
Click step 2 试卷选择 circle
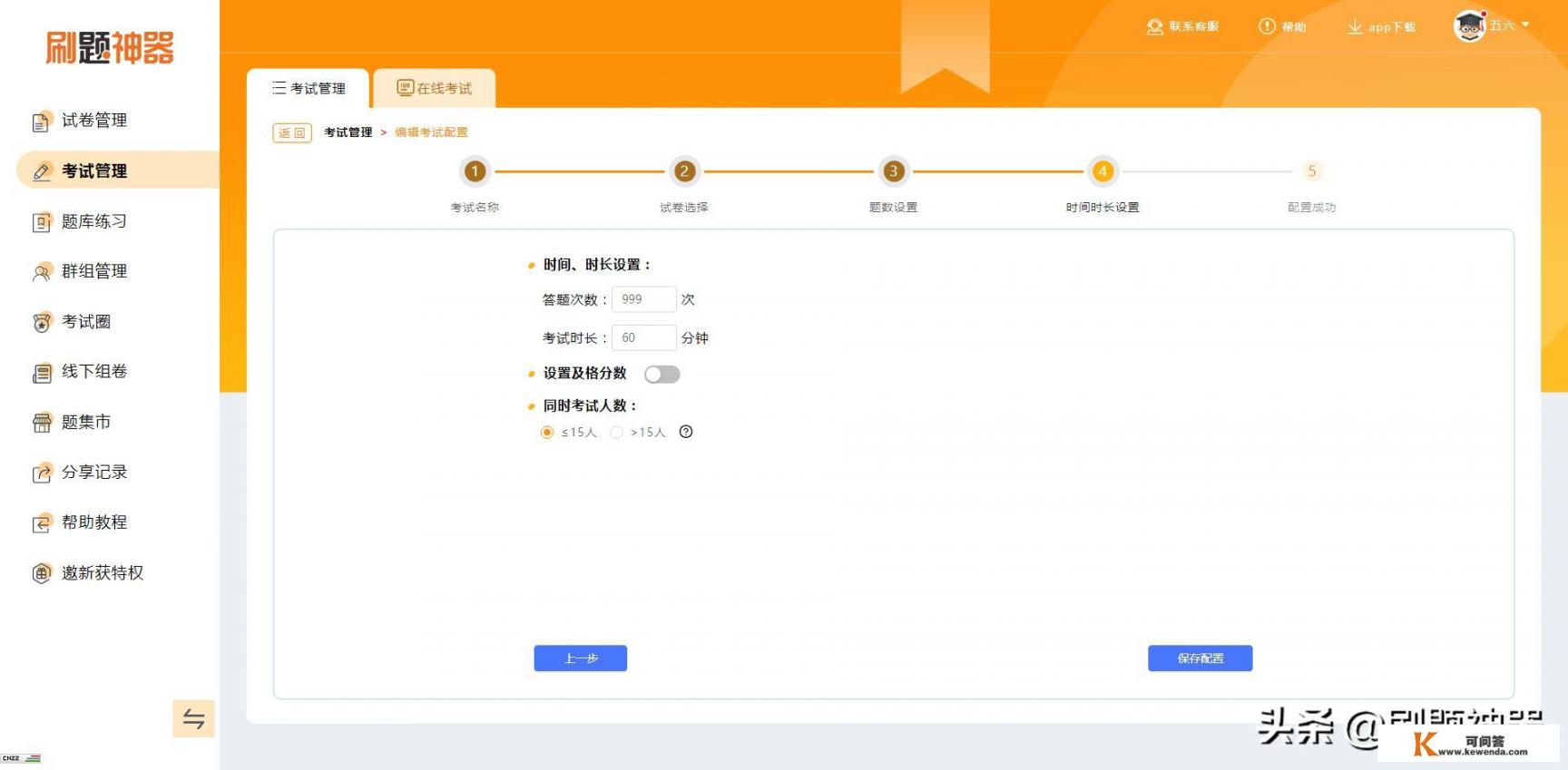tap(684, 171)
